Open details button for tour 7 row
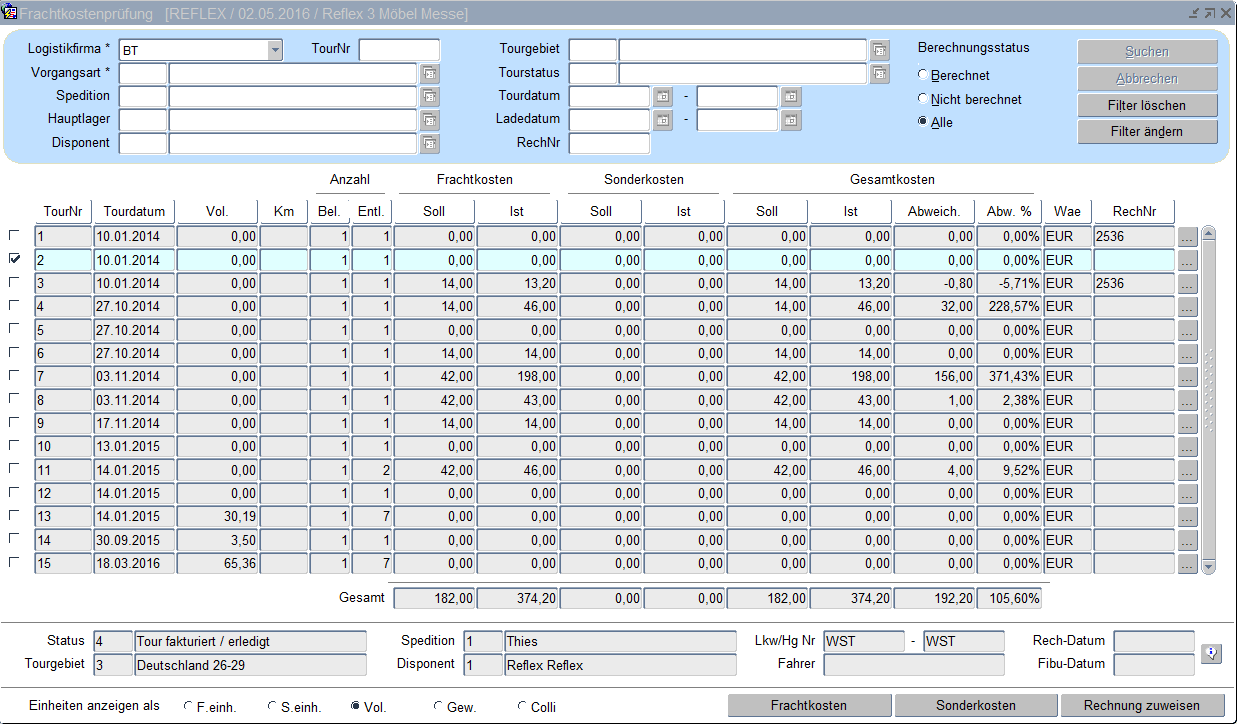The width and height of the screenshot is (1237, 724). click(1187, 377)
